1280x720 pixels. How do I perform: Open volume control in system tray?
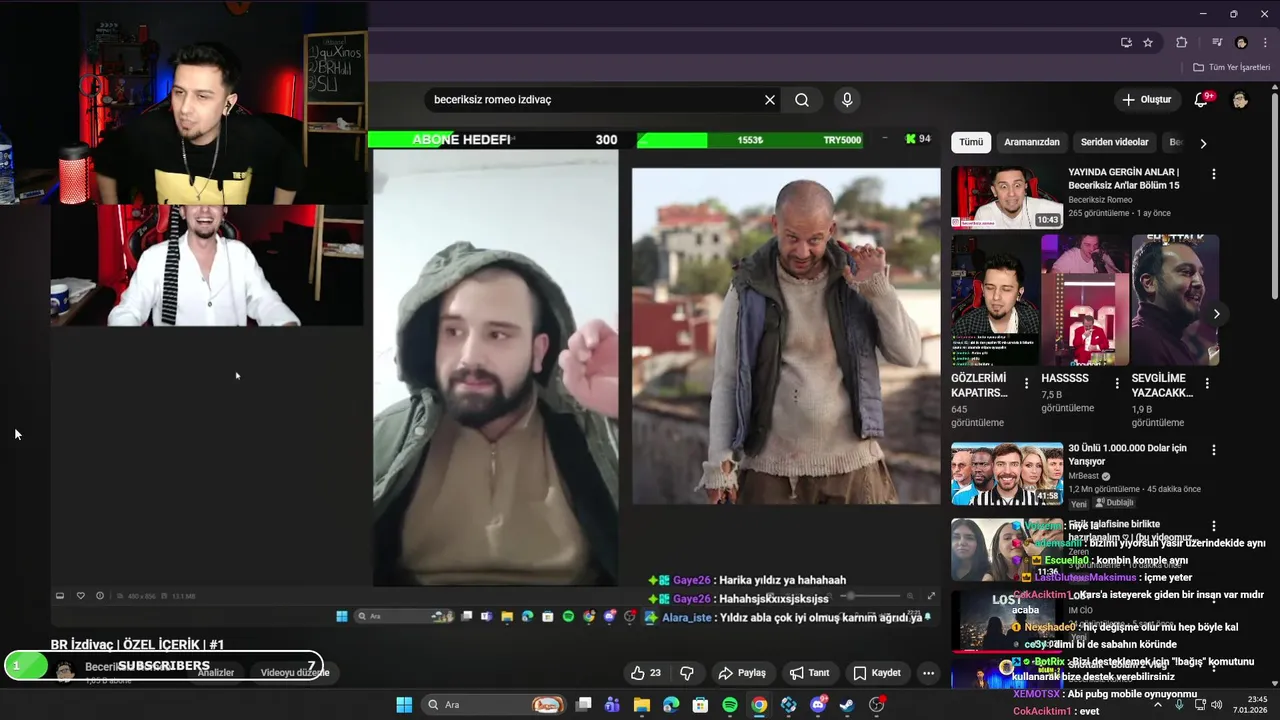tap(1218, 705)
